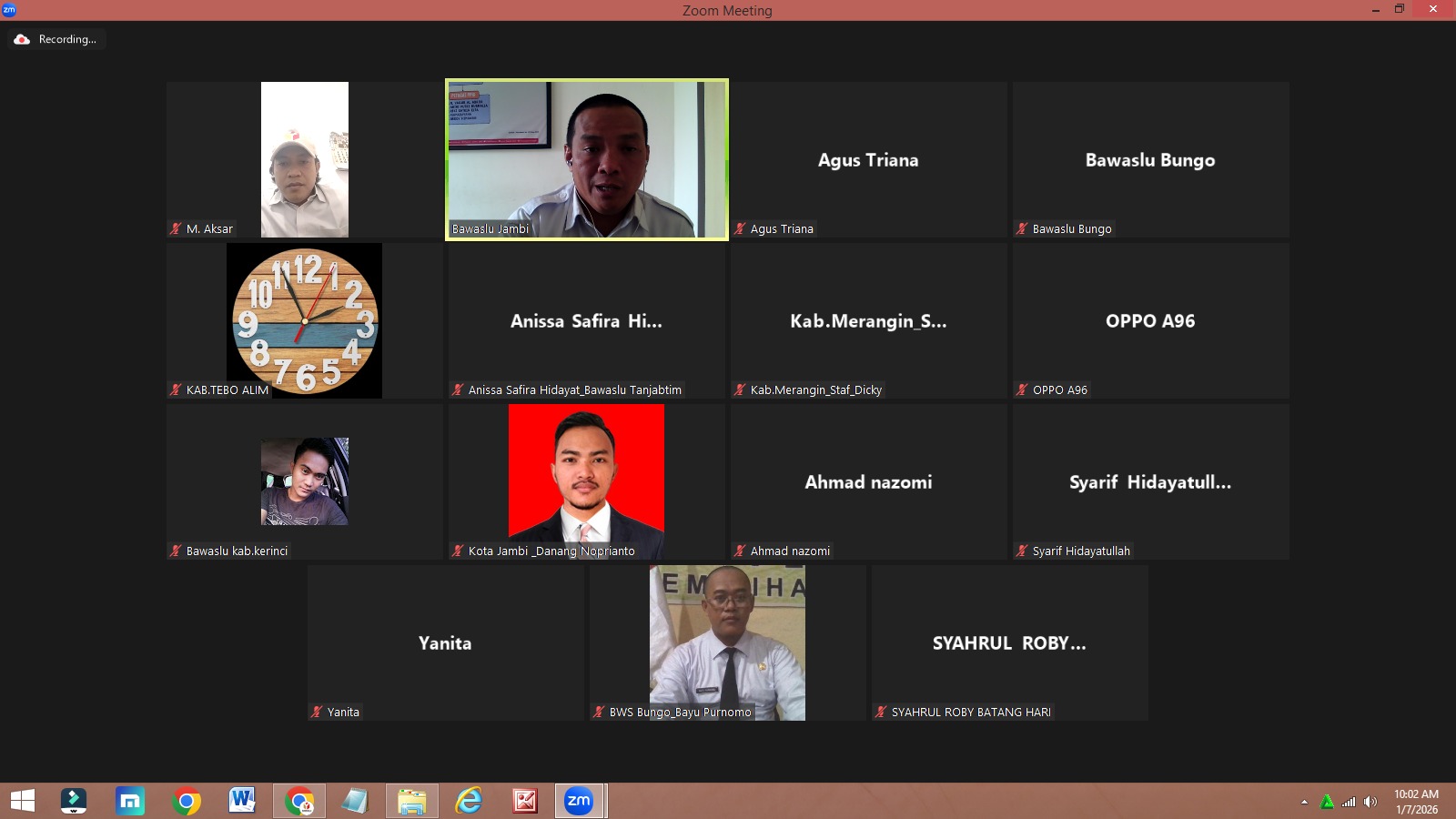
Task: Open File Explorer from the taskbar
Action: coord(411,801)
